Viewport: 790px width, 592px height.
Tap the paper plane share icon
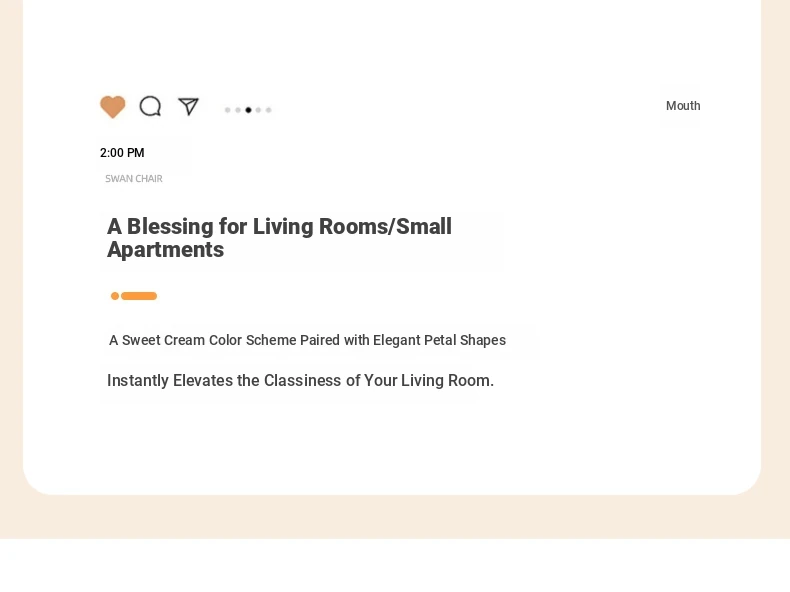click(188, 106)
